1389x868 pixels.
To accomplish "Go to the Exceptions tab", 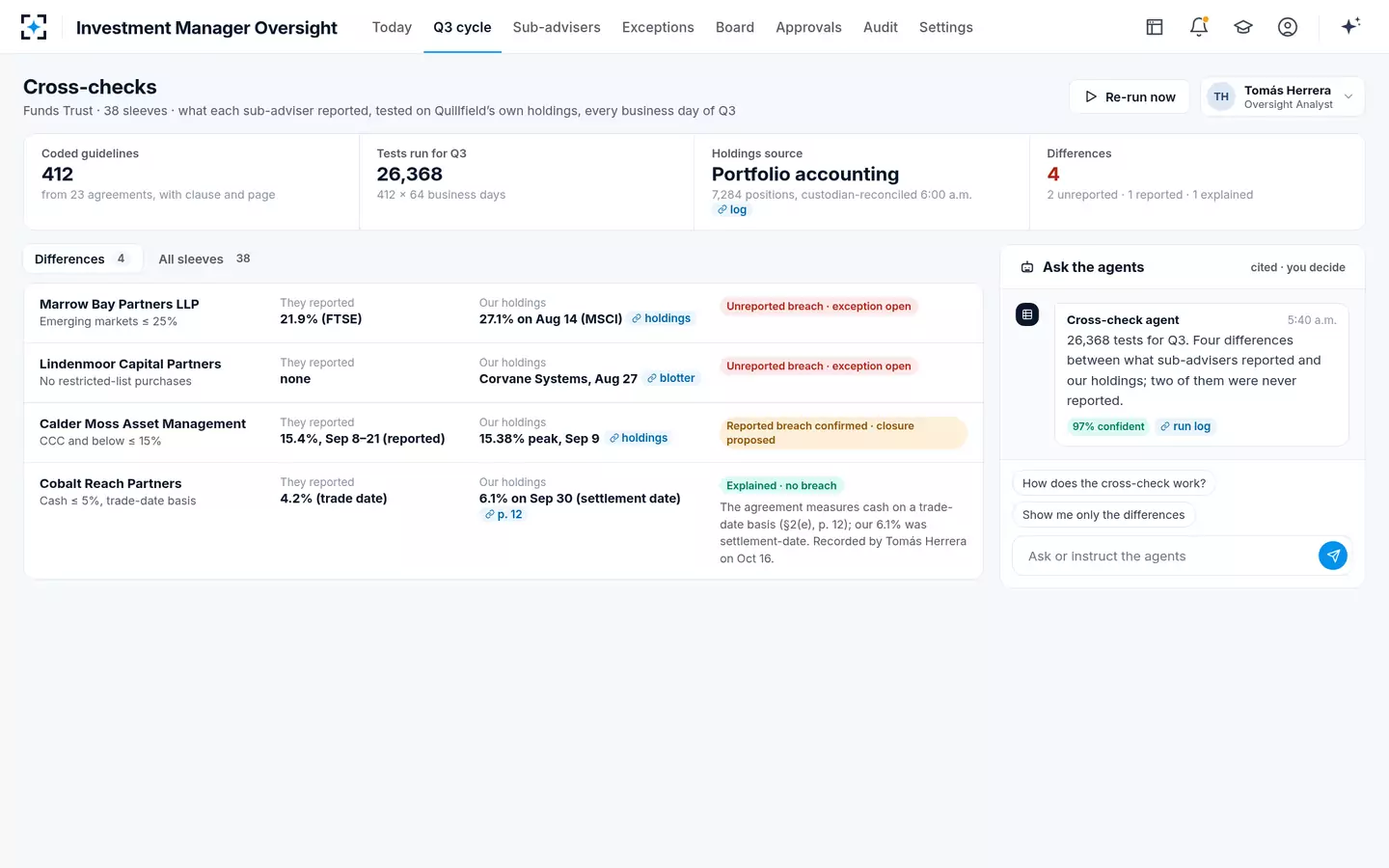I will point(658,27).
